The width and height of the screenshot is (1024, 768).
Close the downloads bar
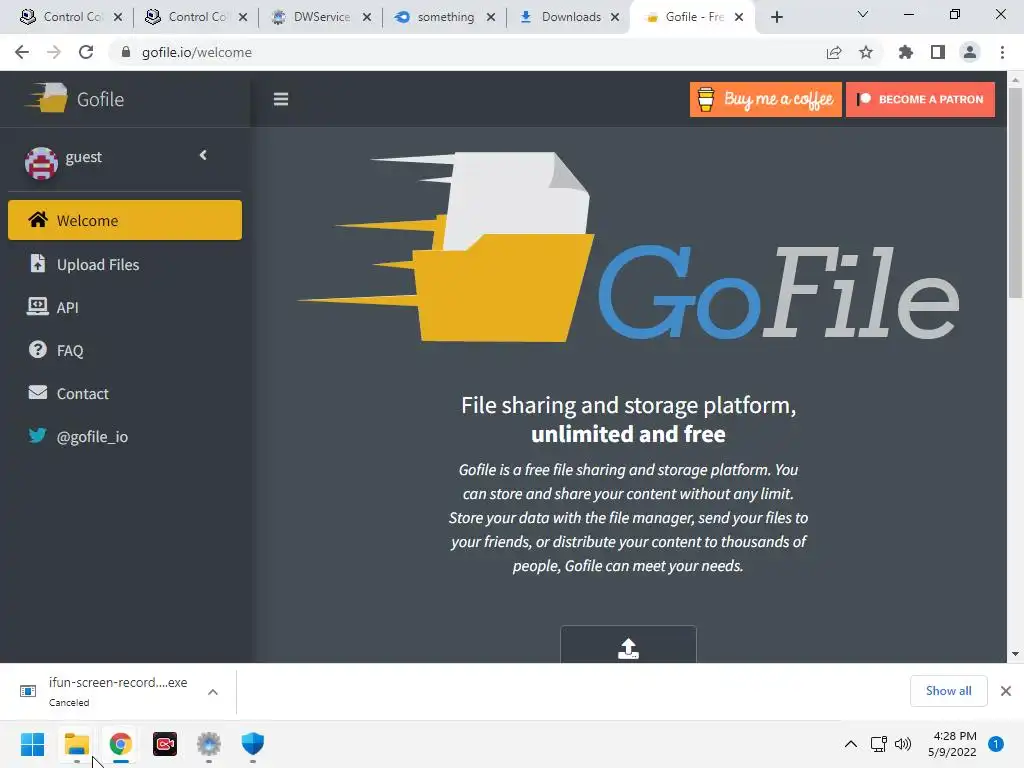[x=1006, y=691]
